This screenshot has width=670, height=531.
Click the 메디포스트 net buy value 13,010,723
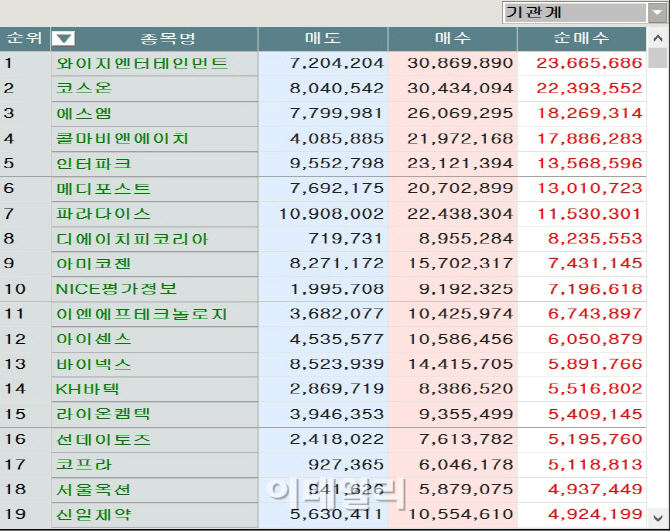point(589,188)
